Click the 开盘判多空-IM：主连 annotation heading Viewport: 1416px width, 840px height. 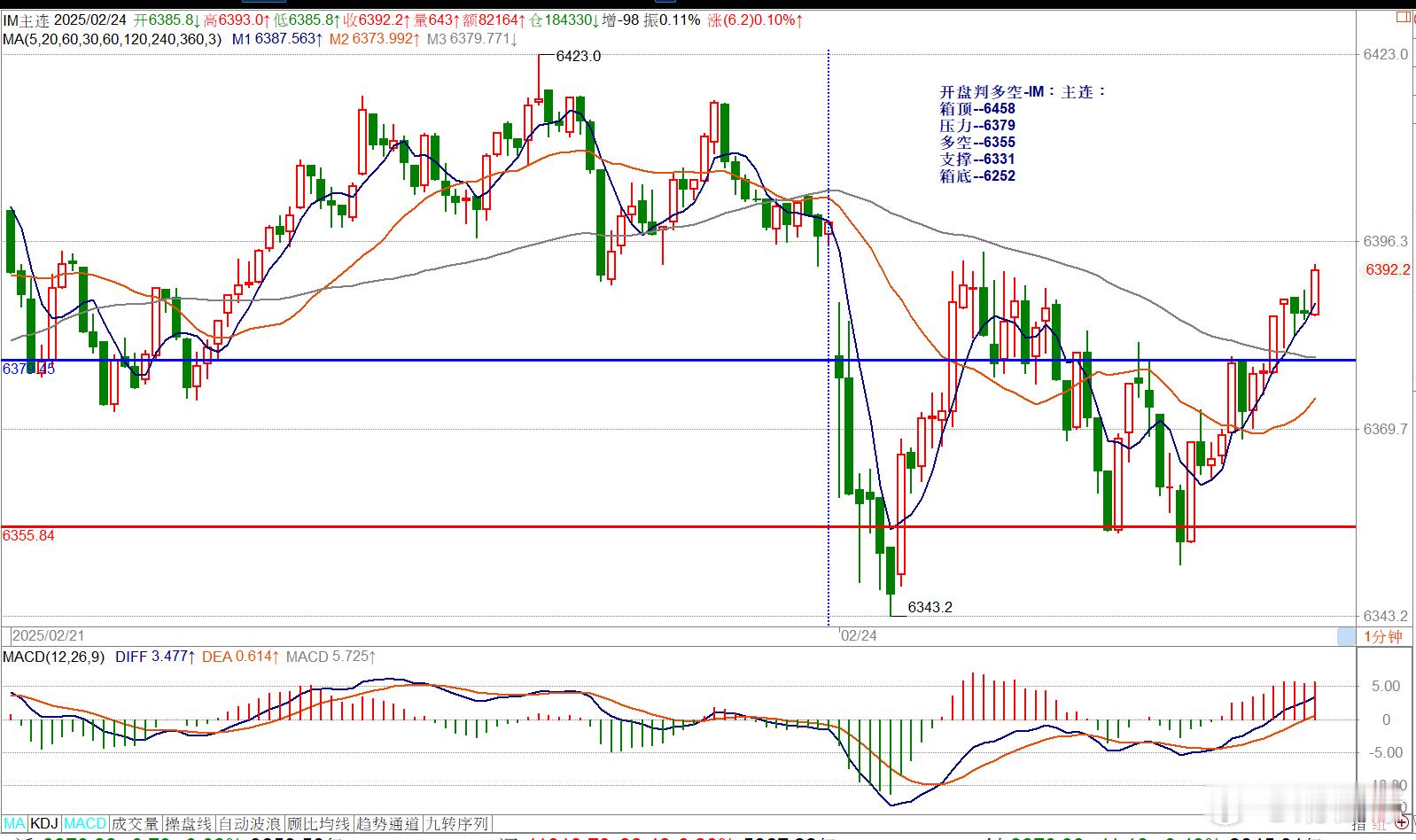click(1023, 92)
